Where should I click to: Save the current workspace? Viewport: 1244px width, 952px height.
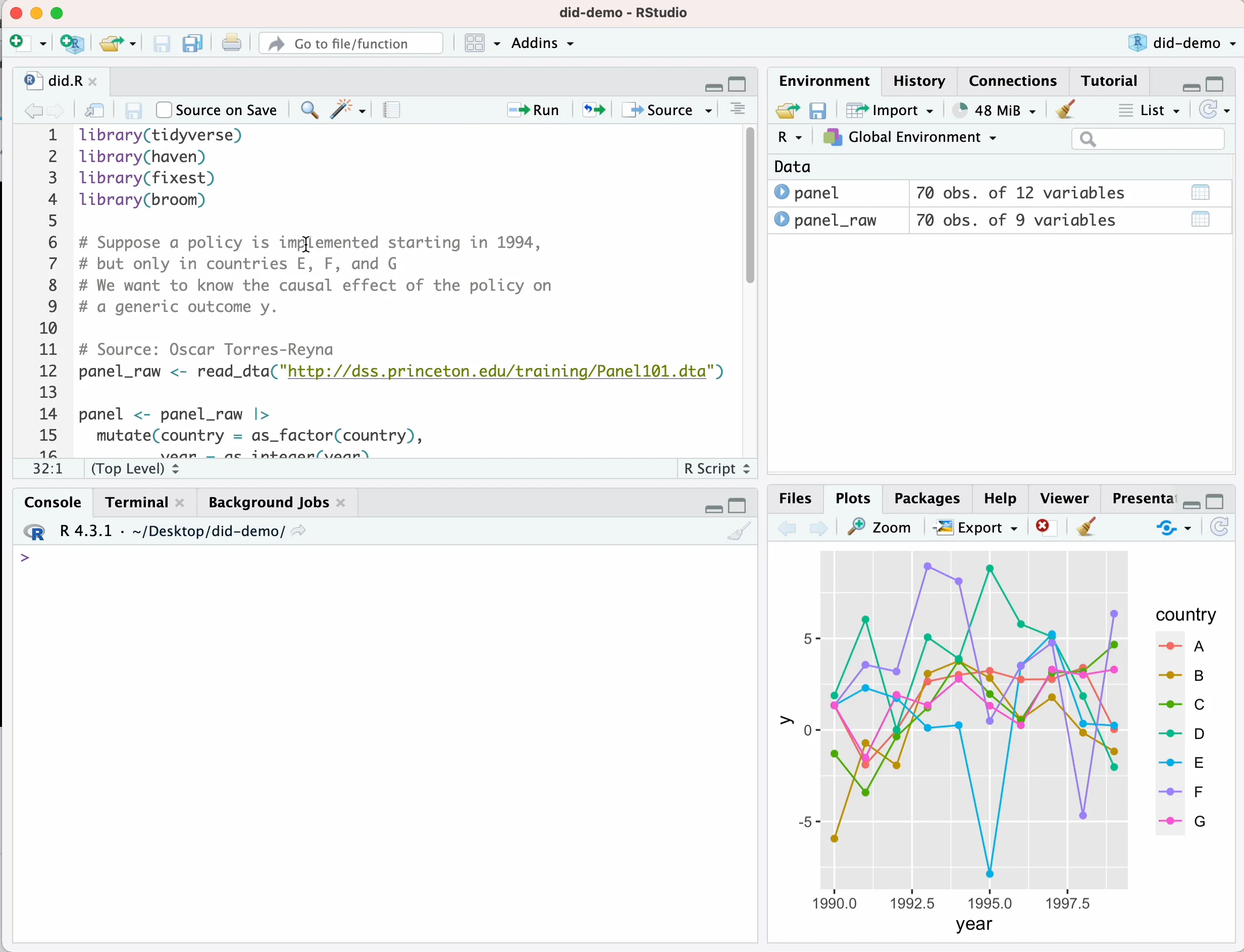point(818,110)
